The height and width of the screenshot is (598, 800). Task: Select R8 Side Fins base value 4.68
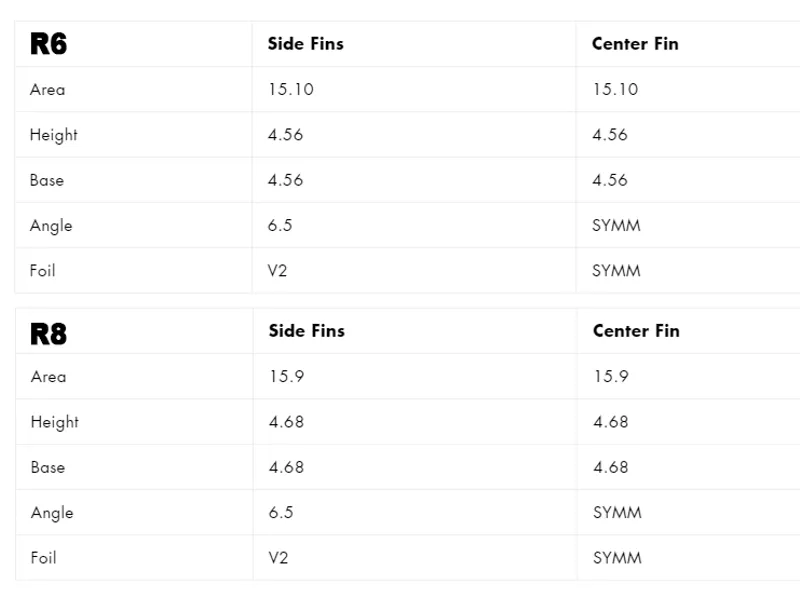click(286, 467)
